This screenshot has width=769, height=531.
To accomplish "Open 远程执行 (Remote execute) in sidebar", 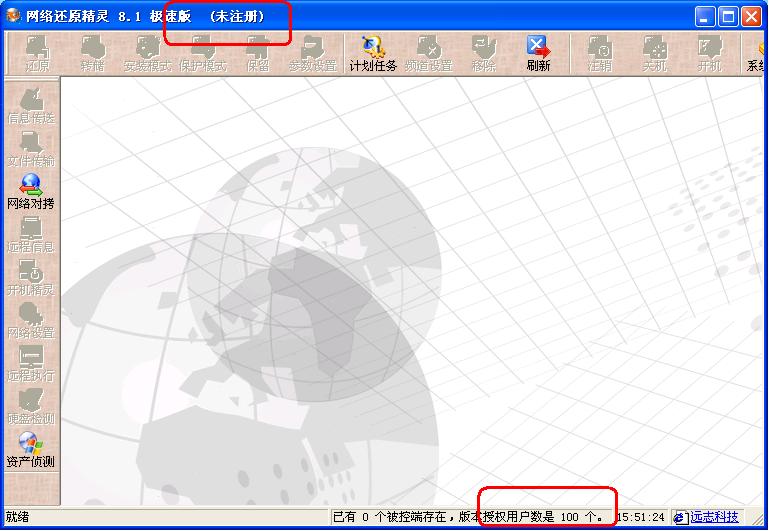I will pyautogui.click(x=31, y=363).
